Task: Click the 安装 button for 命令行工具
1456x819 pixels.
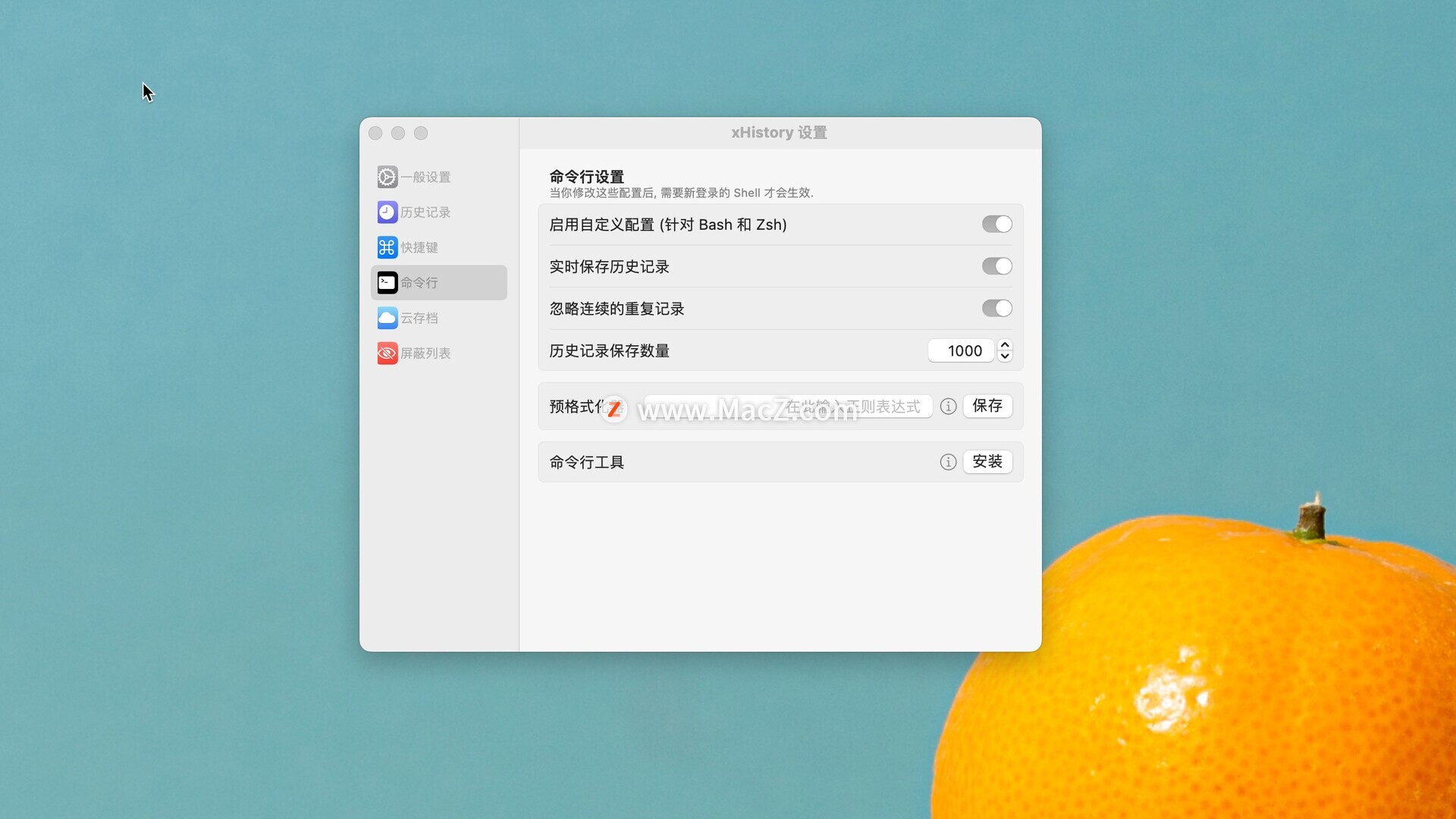Action: point(987,462)
